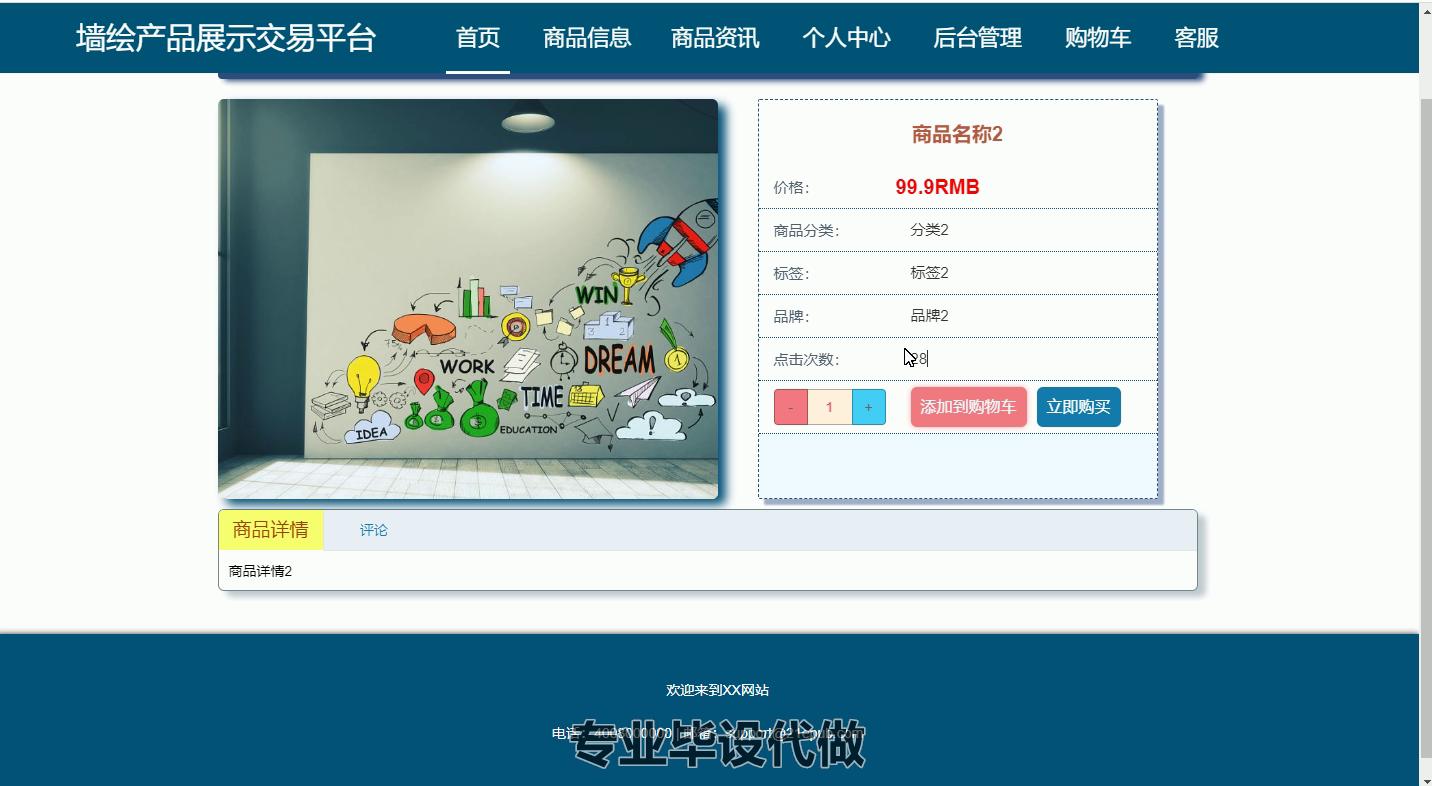Click the page vertical scrollbar
The height and width of the screenshot is (786, 1432).
1425,400
